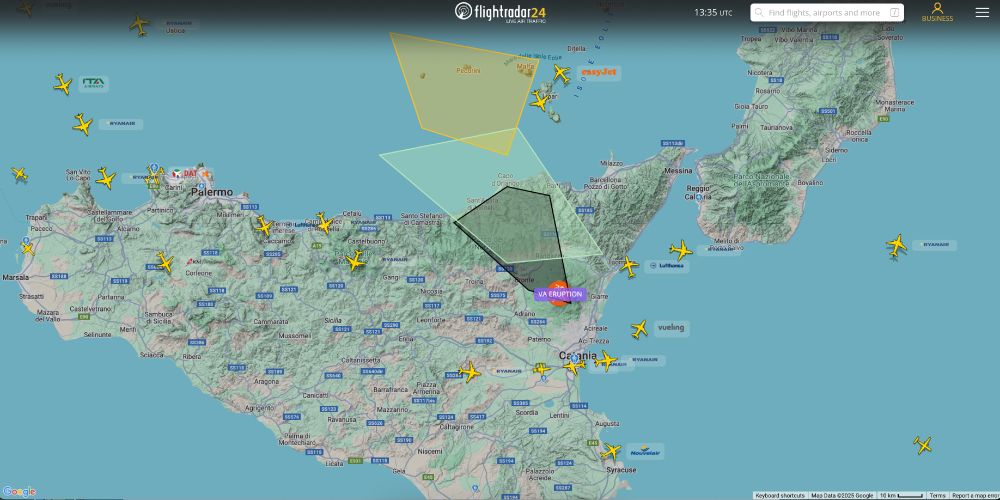Open the Reggio Calabria airport pin
The height and width of the screenshot is (500, 1000).
click(x=700, y=198)
